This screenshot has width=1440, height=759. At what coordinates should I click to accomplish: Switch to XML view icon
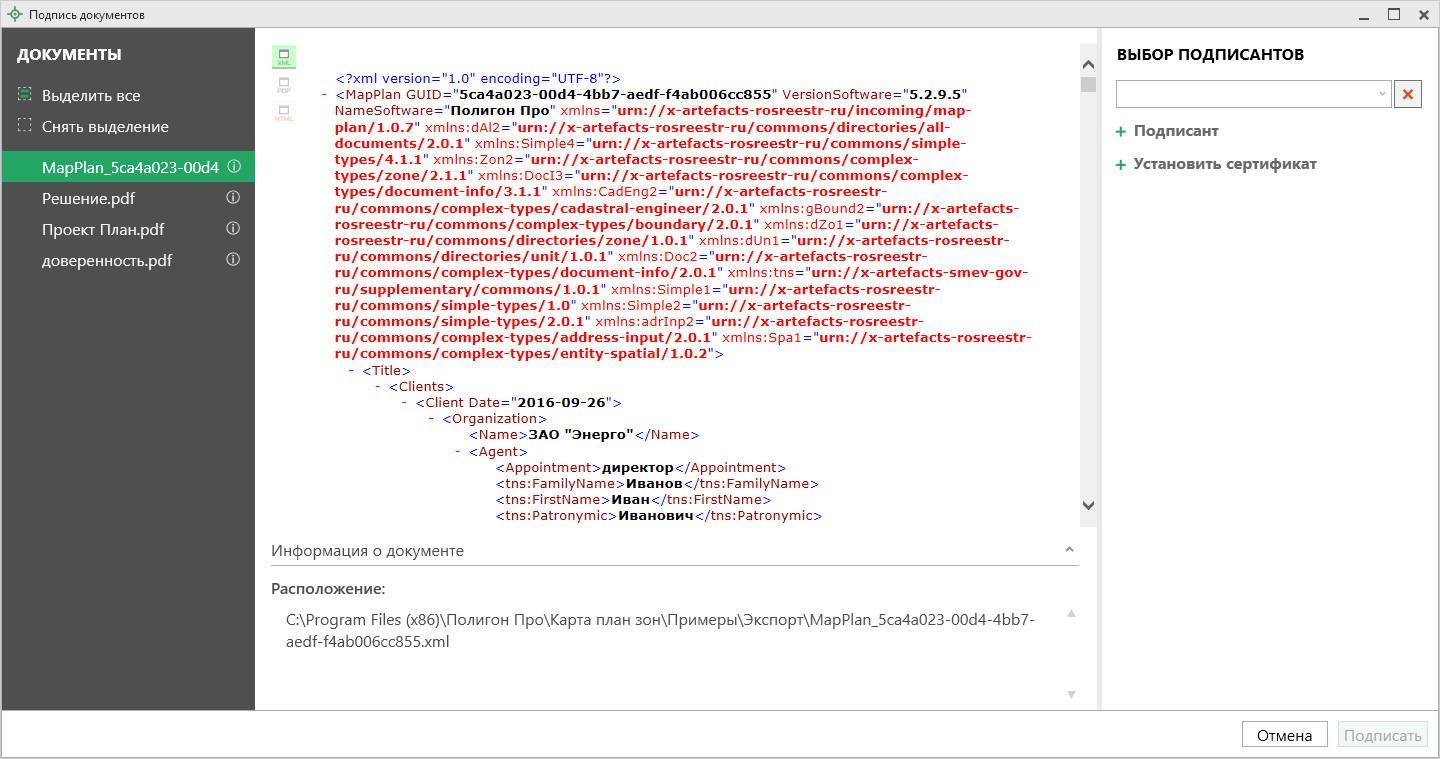click(284, 57)
